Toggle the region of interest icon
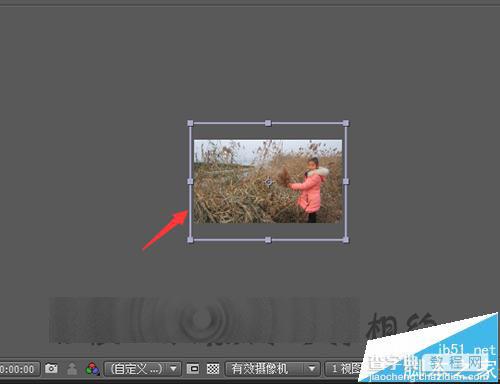This screenshot has height=384, width=500. [193, 369]
